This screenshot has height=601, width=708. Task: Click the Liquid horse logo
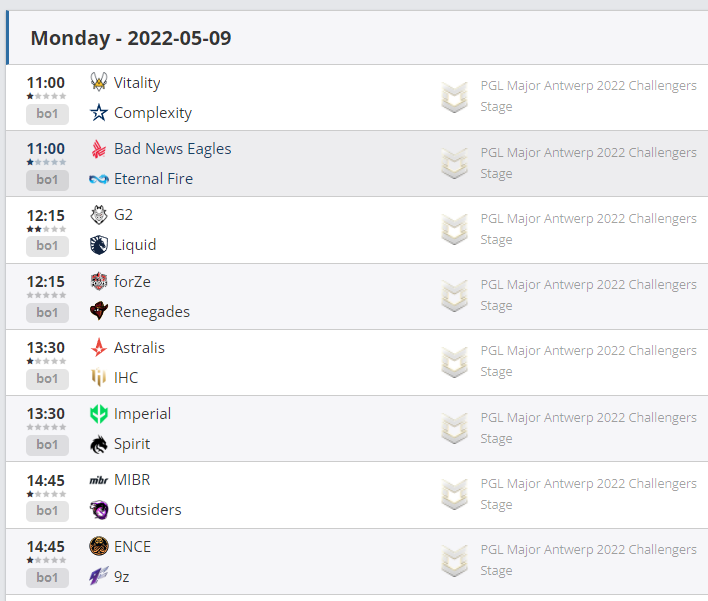click(98, 245)
